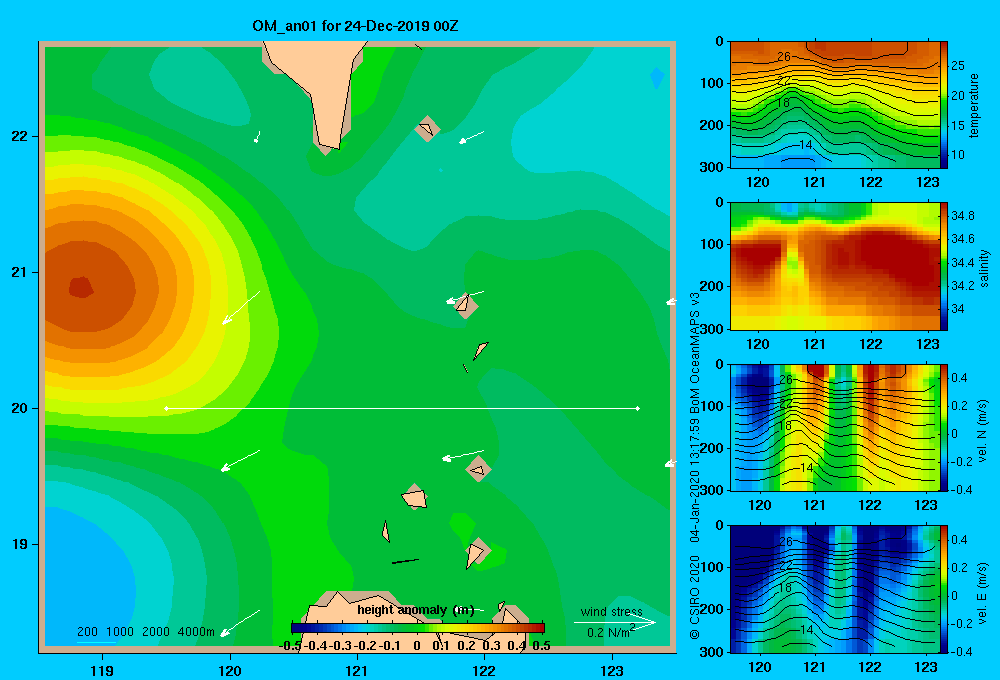
Task: Click the '34.8' tick on salinity colorbar
Action: click(962, 216)
